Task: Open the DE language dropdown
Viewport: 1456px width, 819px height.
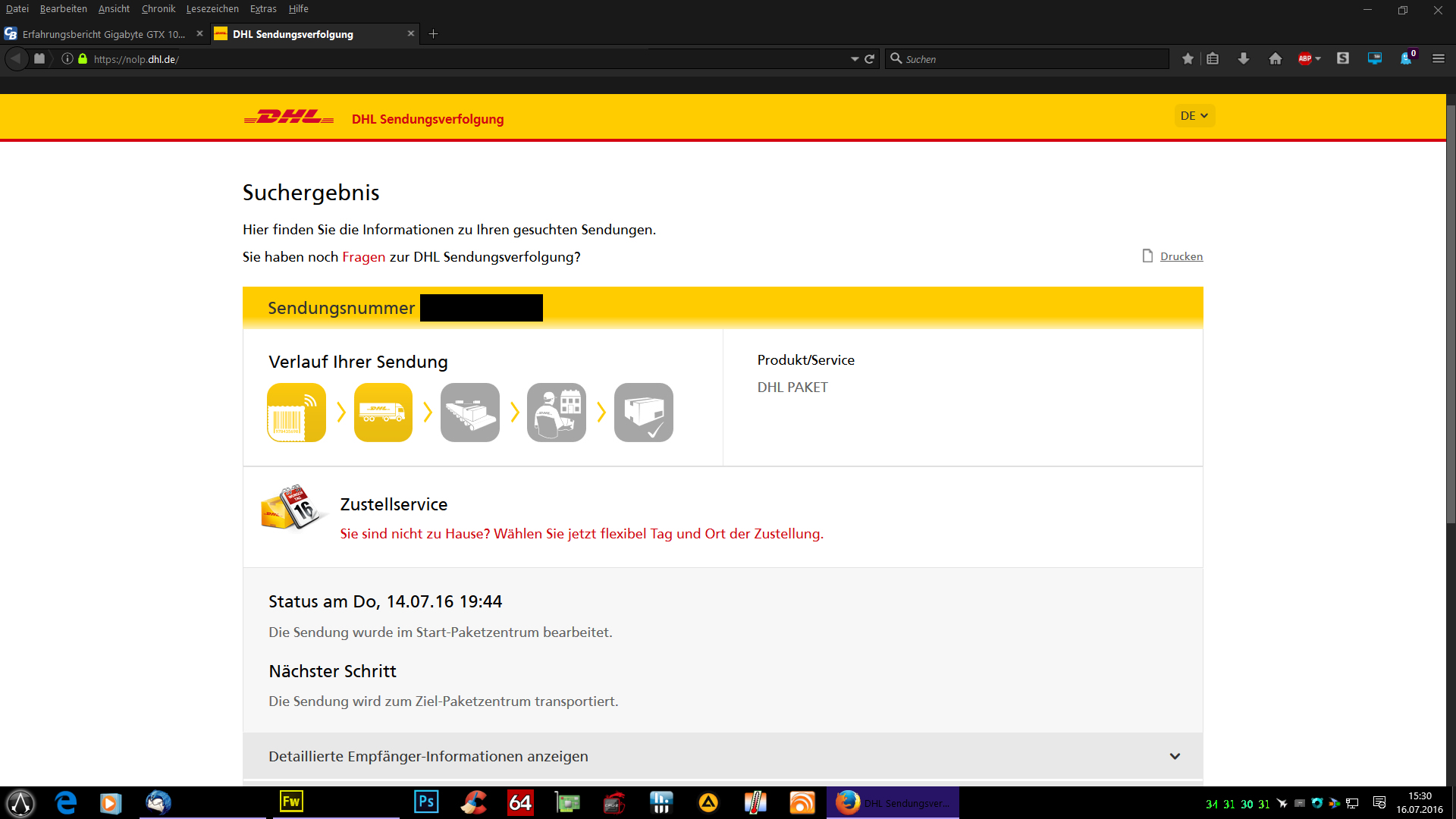Action: point(1194,116)
